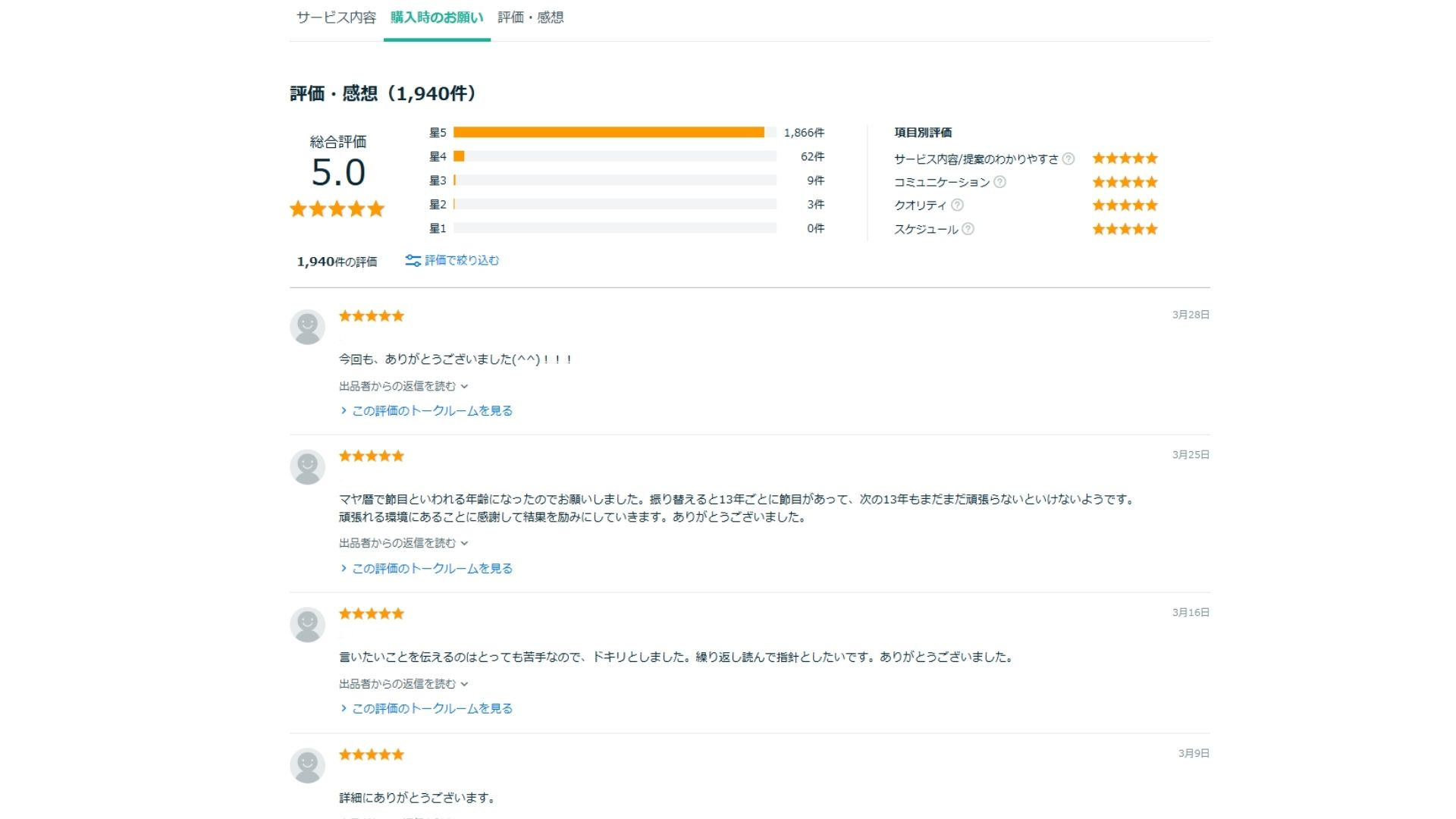Viewport: 1456px width, 819px height.
Task: Click help icon beside サービス内容/提案のわかりやすさ
Action: click(1068, 158)
